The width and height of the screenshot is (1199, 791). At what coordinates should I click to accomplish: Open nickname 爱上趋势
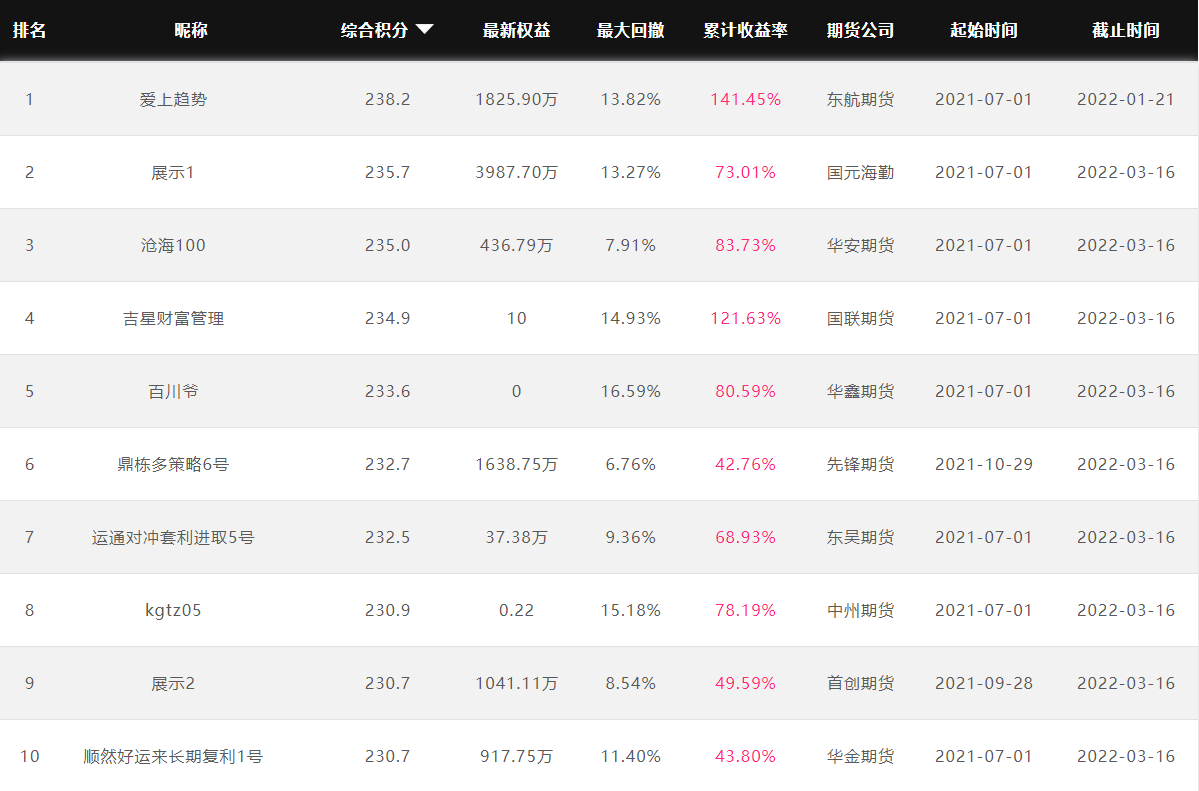(173, 99)
